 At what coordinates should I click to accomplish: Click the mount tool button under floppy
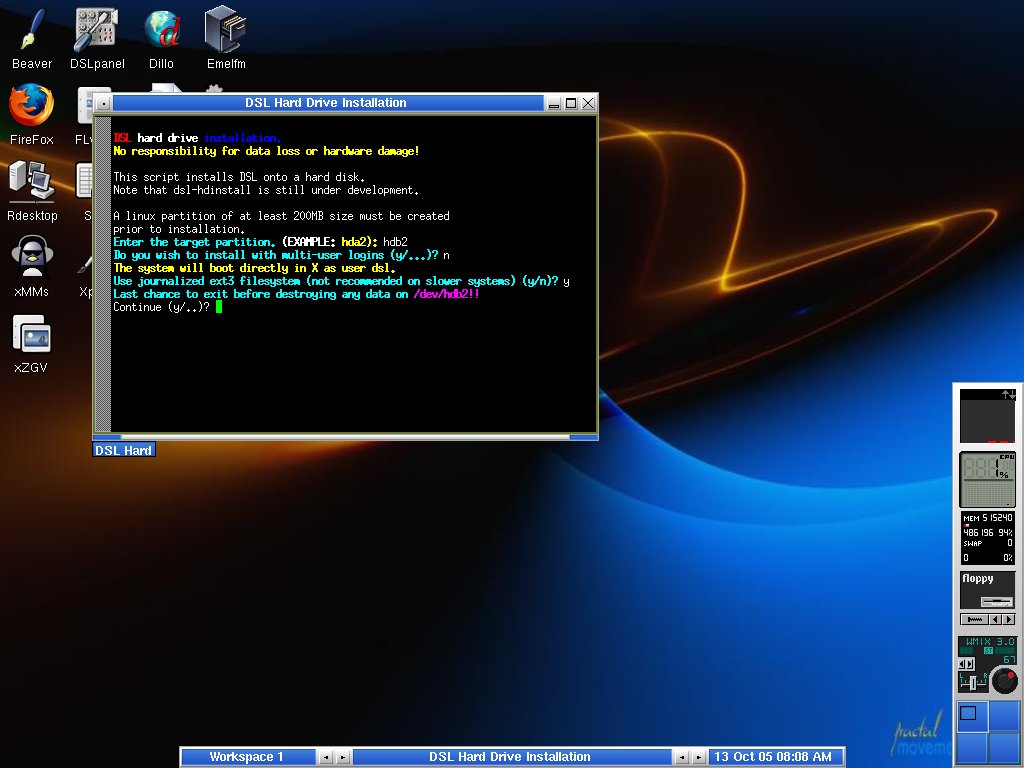pos(975,619)
